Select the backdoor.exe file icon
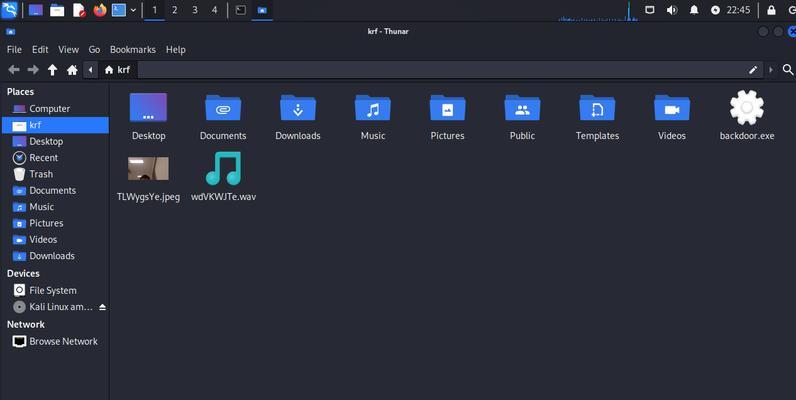The height and width of the screenshot is (400, 796). pos(747,108)
